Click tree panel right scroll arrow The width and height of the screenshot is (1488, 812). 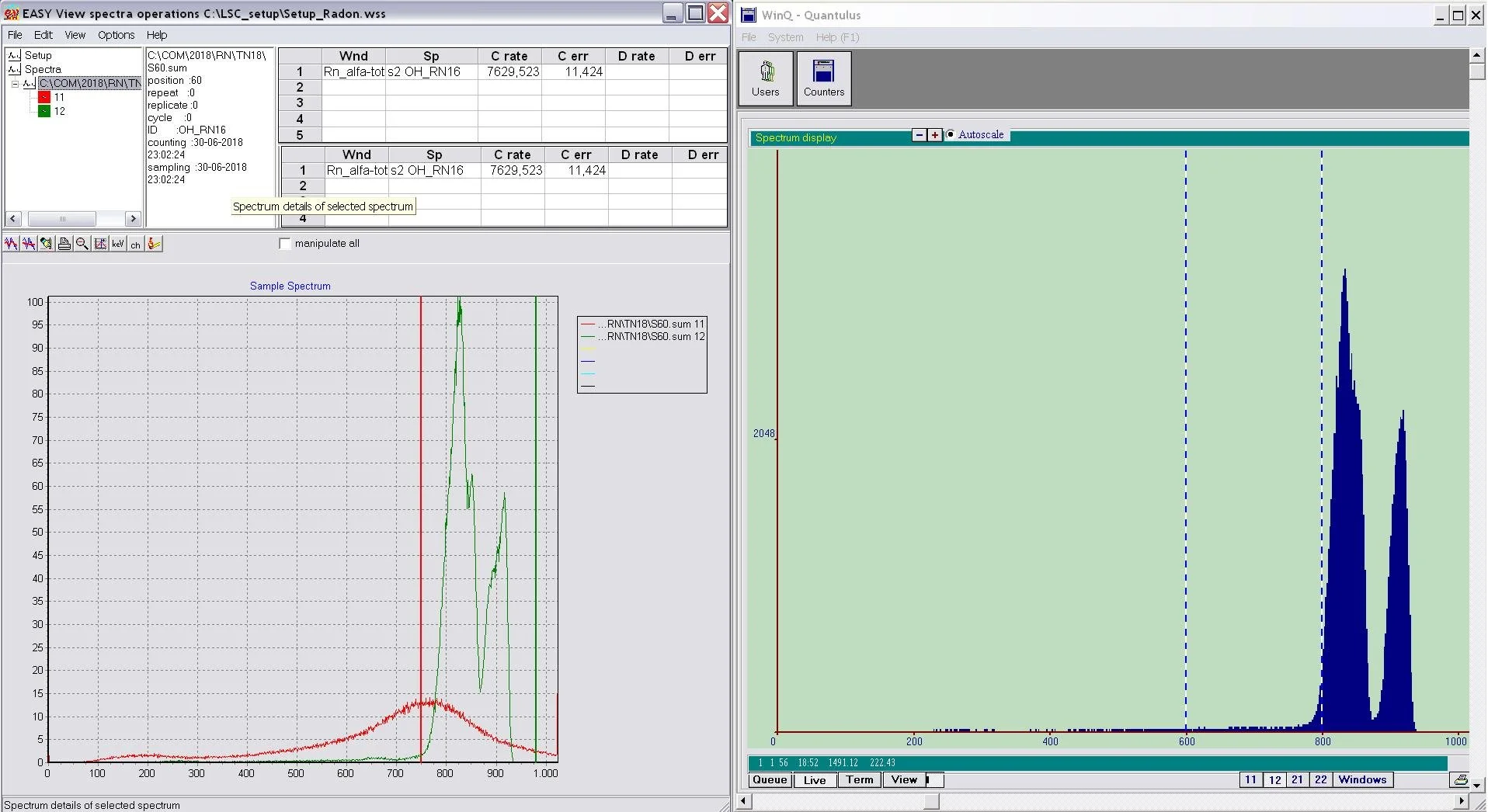click(x=133, y=219)
